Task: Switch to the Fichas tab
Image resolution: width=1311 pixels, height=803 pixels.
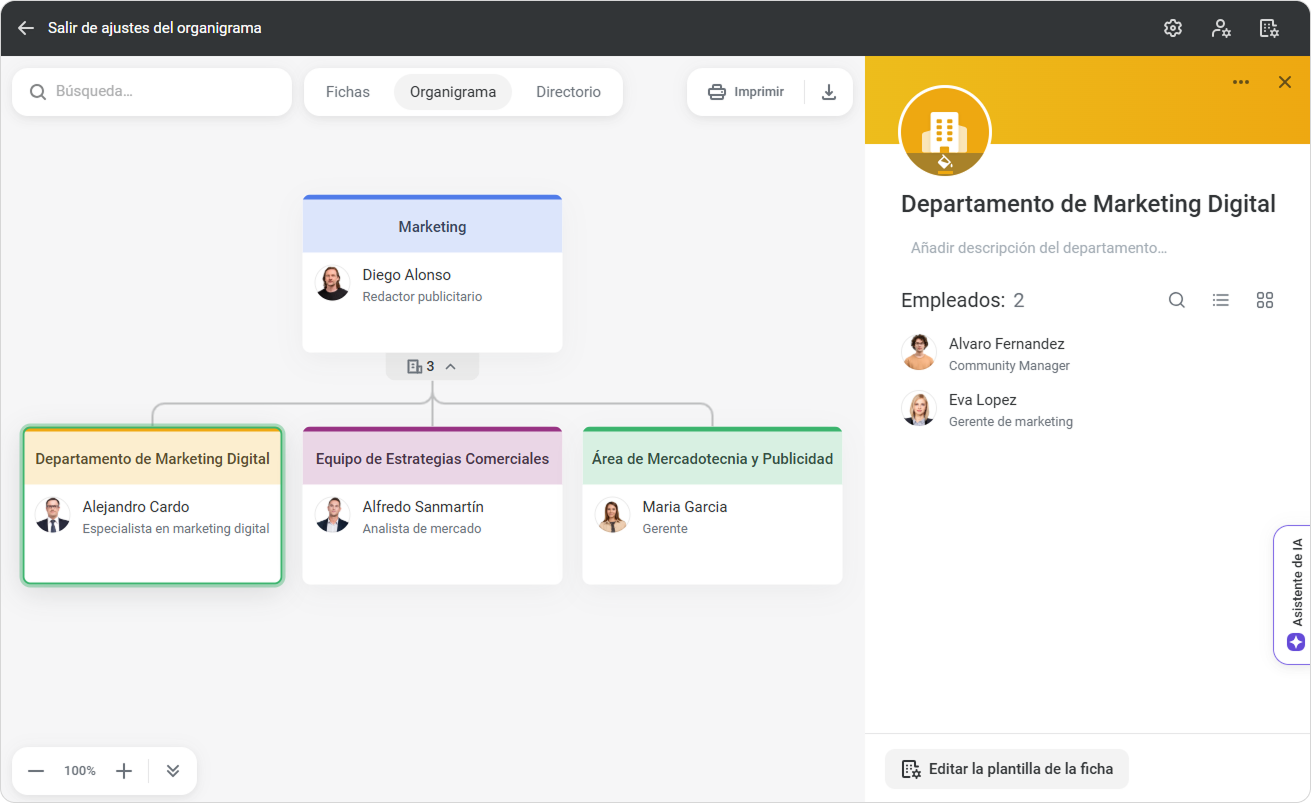Action: point(348,92)
